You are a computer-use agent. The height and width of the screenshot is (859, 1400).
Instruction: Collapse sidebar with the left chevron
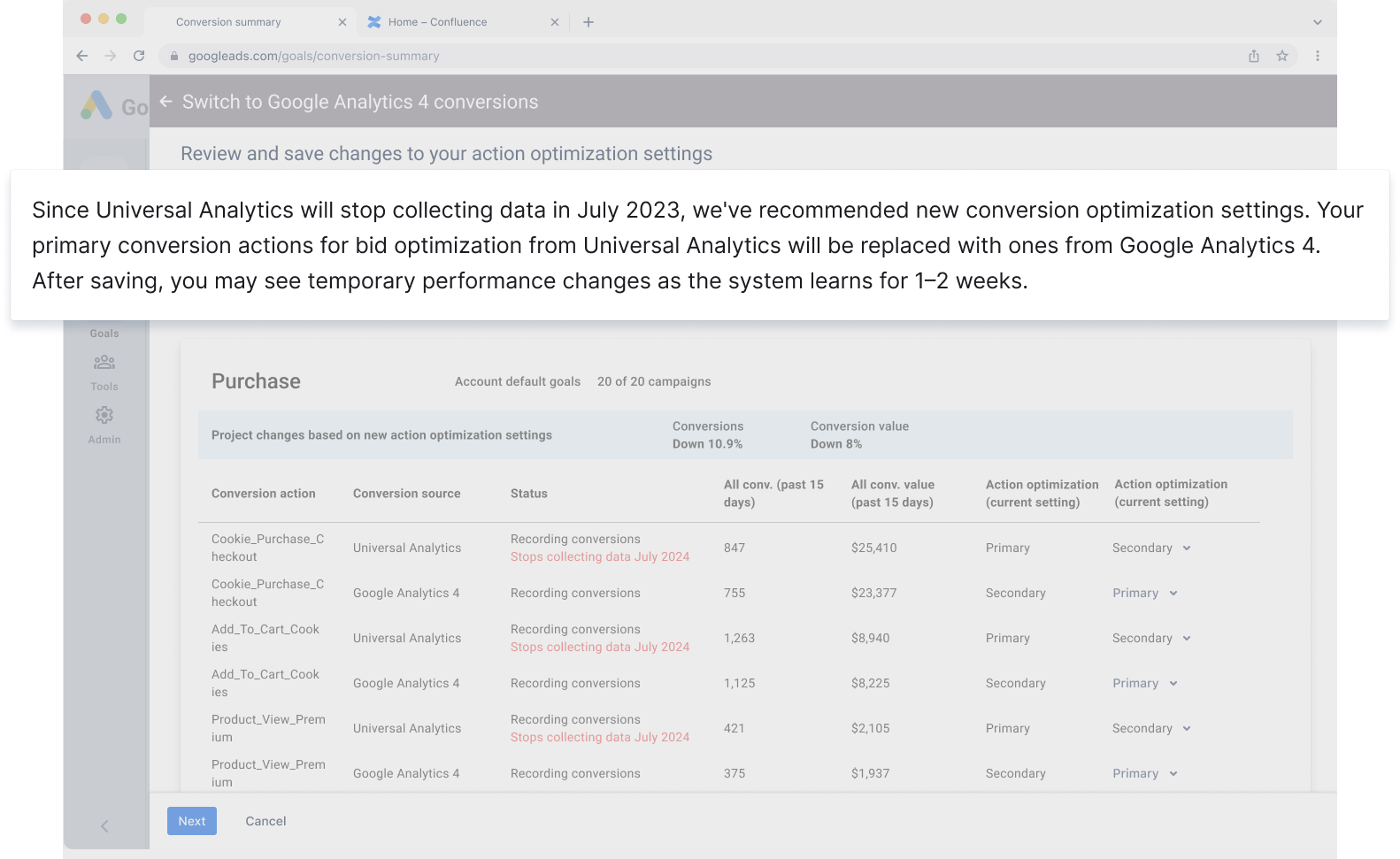click(x=104, y=825)
